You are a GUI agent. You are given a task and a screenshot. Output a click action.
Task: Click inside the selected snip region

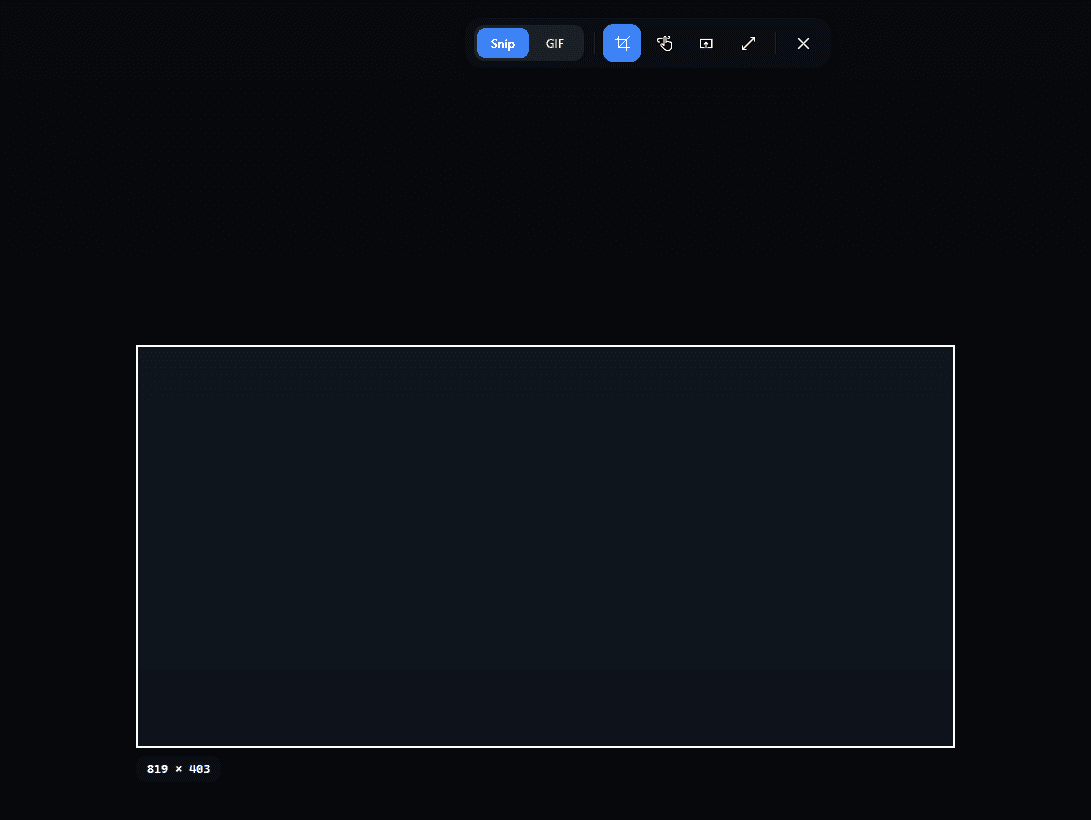click(545, 546)
